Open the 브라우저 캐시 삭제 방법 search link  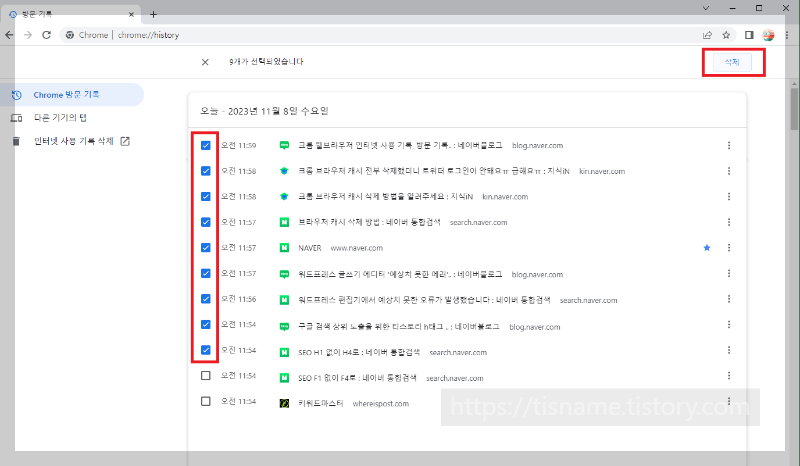coord(369,222)
